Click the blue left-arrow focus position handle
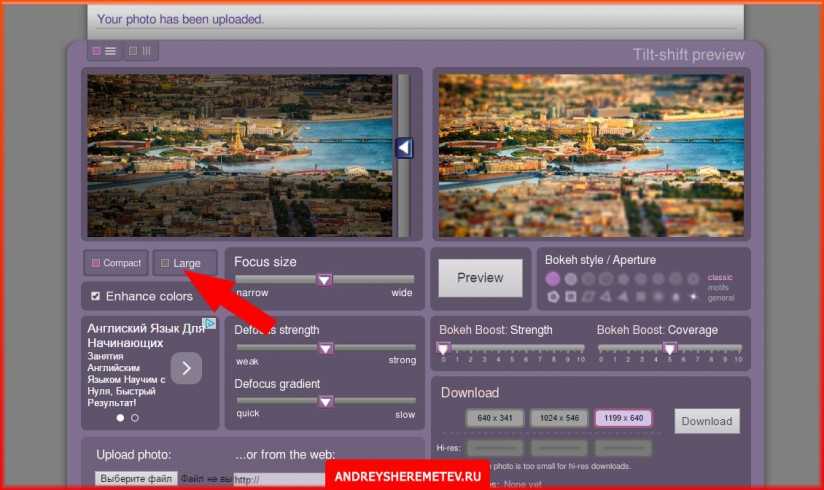Screen dimensions: 824x490 pyautogui.click(x=404, y=148)
